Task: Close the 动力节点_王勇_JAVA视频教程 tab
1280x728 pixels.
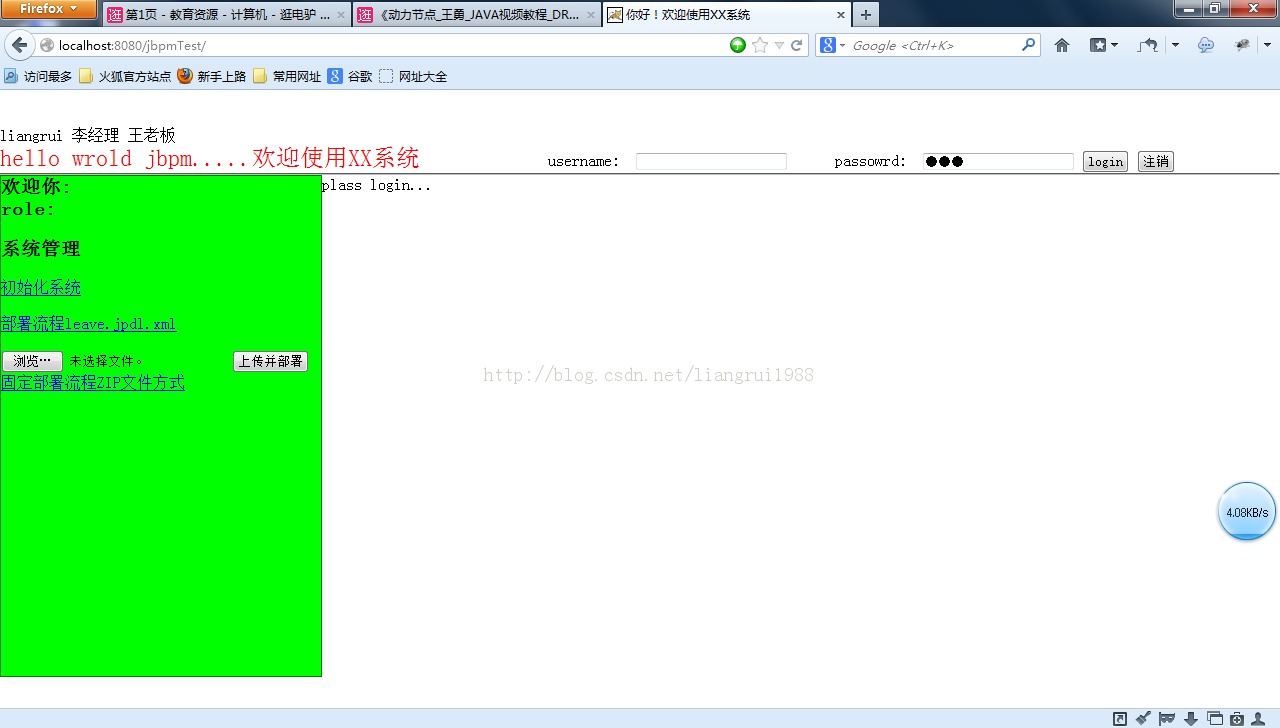Action: [590, 15]
